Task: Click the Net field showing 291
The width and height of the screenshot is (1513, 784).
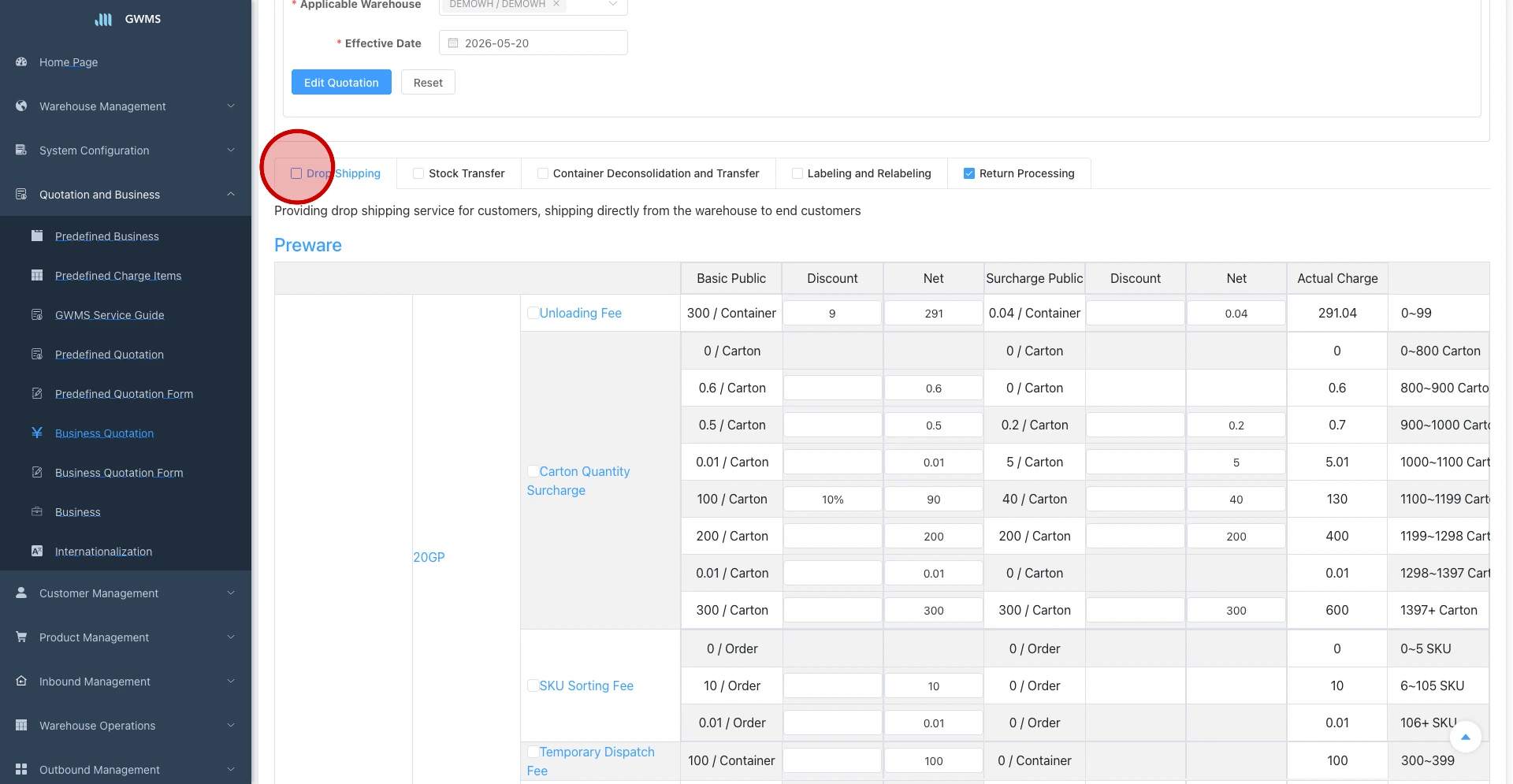Action: [934, 313]
